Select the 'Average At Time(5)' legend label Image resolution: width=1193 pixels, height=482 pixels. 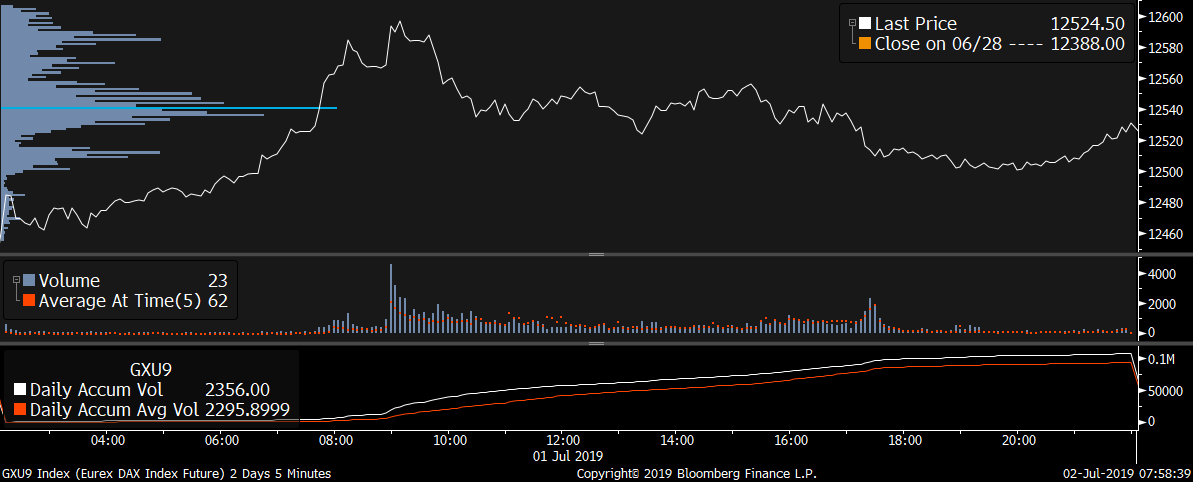119,301
